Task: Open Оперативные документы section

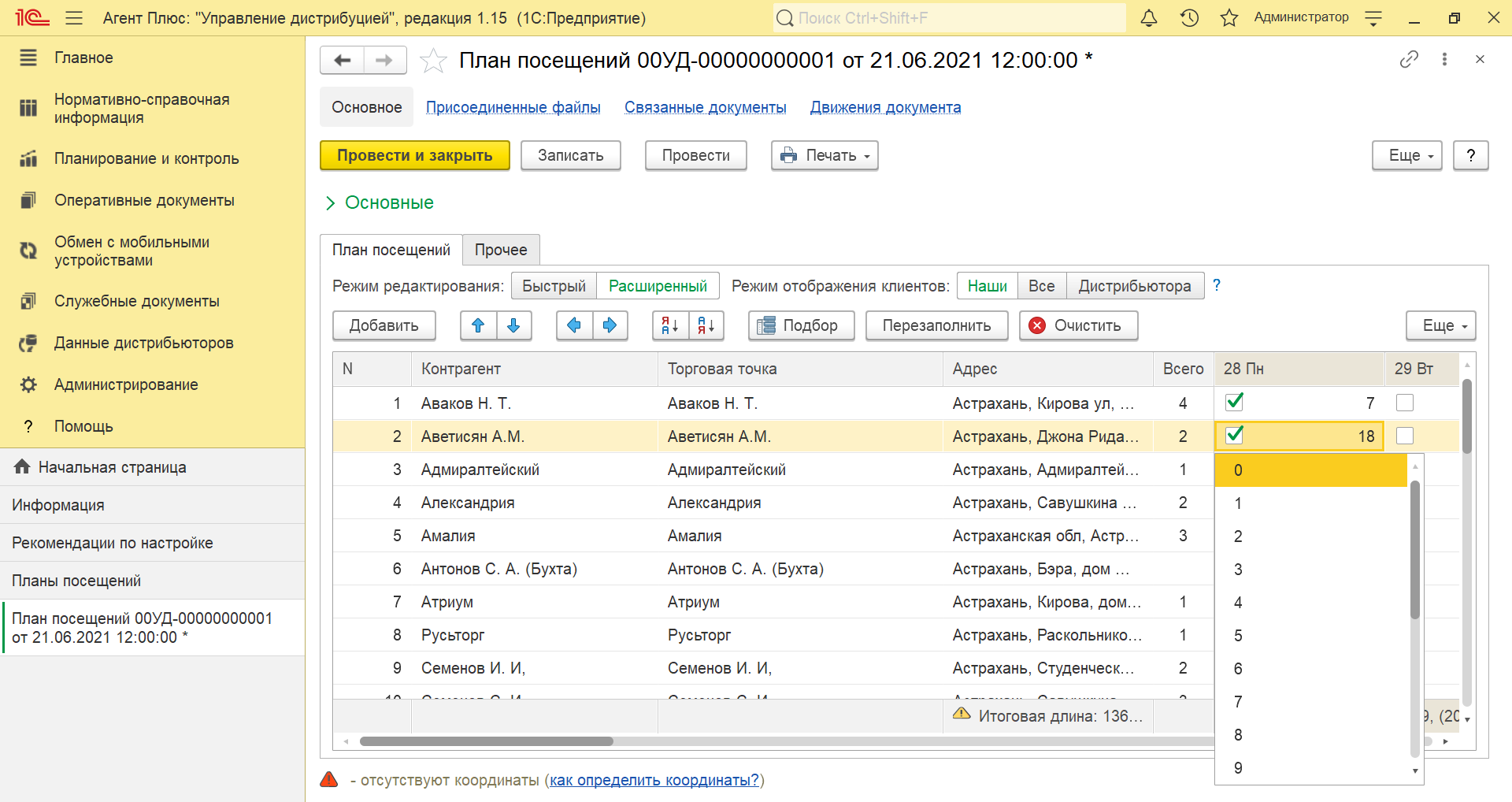Action: click(x=152, y=200)
